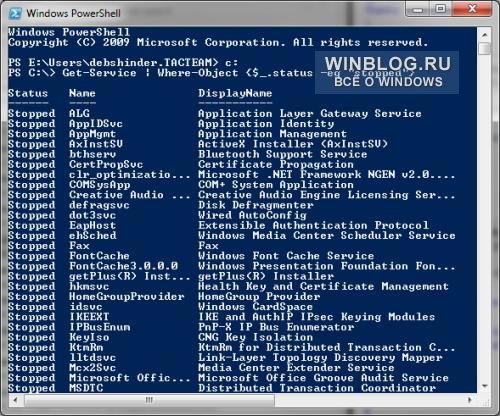Click 'Extensible Authentication Protocol' display name
This screenshot has height=416, width=500.
(x=313, y=225)
